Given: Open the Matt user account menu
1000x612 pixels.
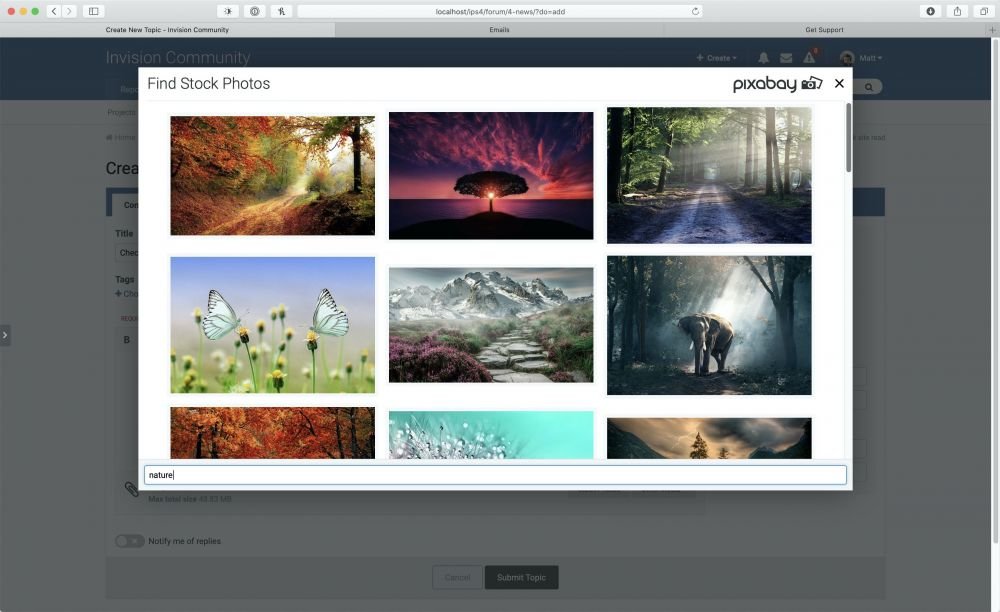Looking at the screenshot, I should tap(861, 59).
